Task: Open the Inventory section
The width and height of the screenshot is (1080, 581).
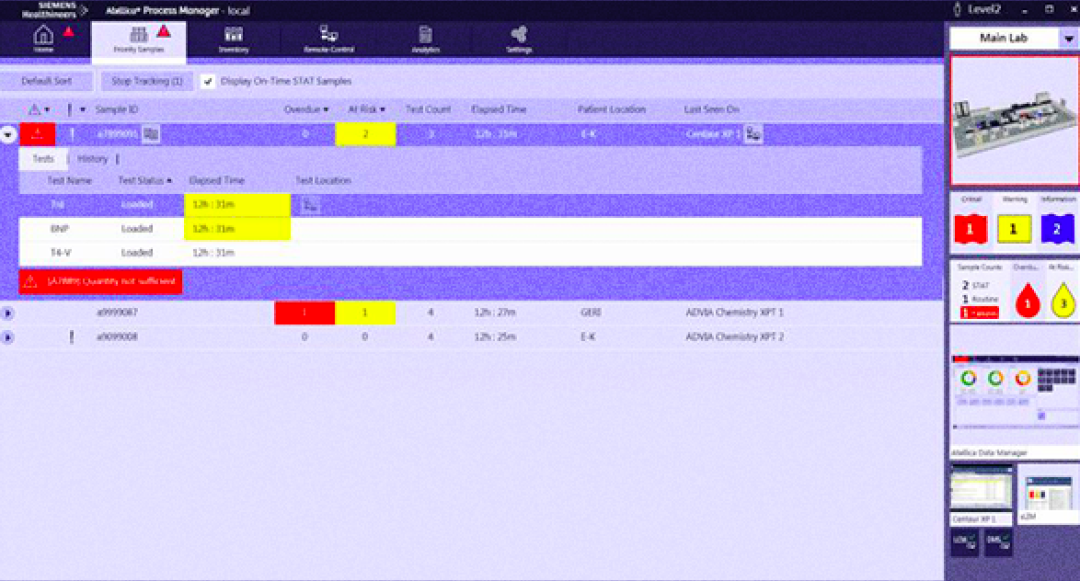Action: click(233, 37)
